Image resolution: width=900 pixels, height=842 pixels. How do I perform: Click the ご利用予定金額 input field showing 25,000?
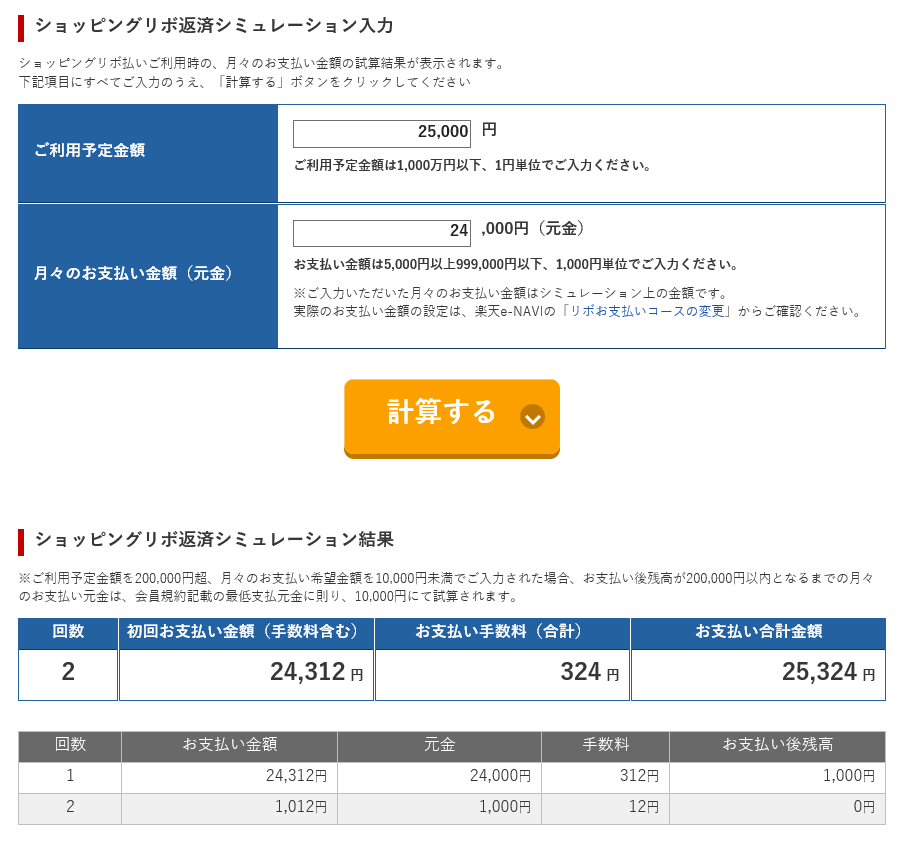pyautogui.click(x=382, y=134)
